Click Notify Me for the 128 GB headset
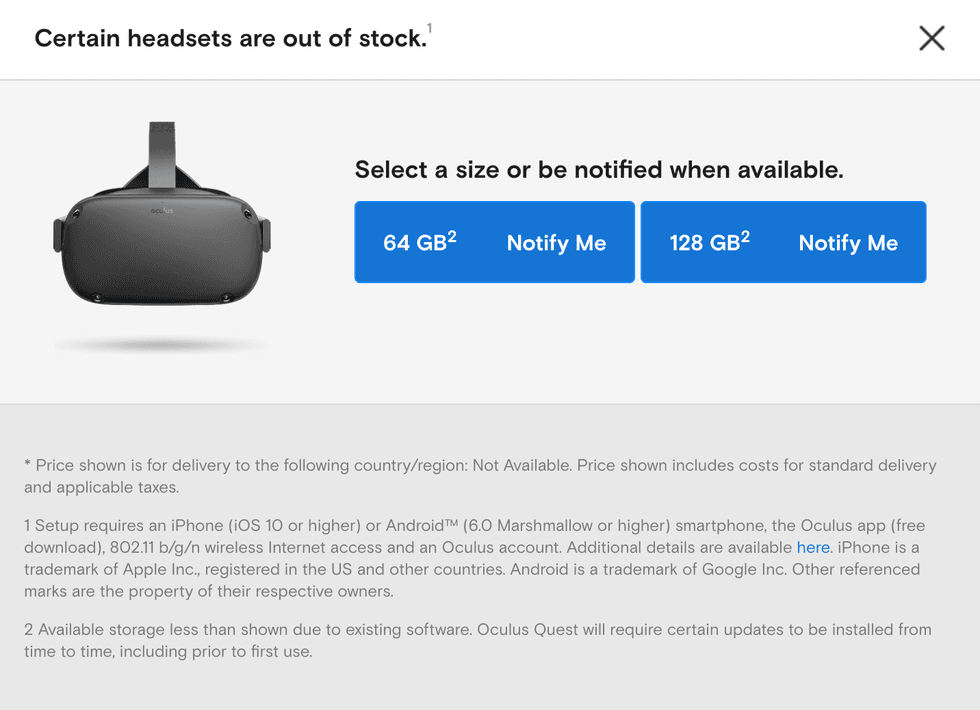 pyautogui.click(x=848, y=243)
